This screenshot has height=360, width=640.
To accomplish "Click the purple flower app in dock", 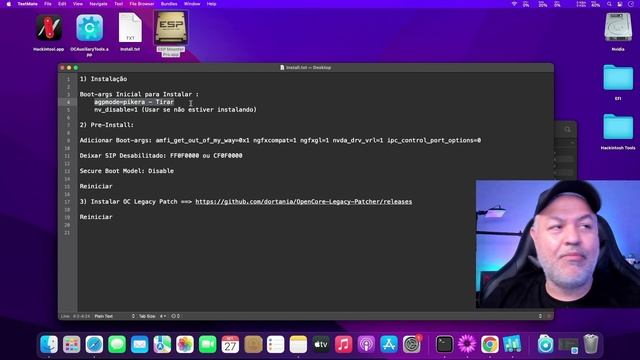I will (467, 344).
